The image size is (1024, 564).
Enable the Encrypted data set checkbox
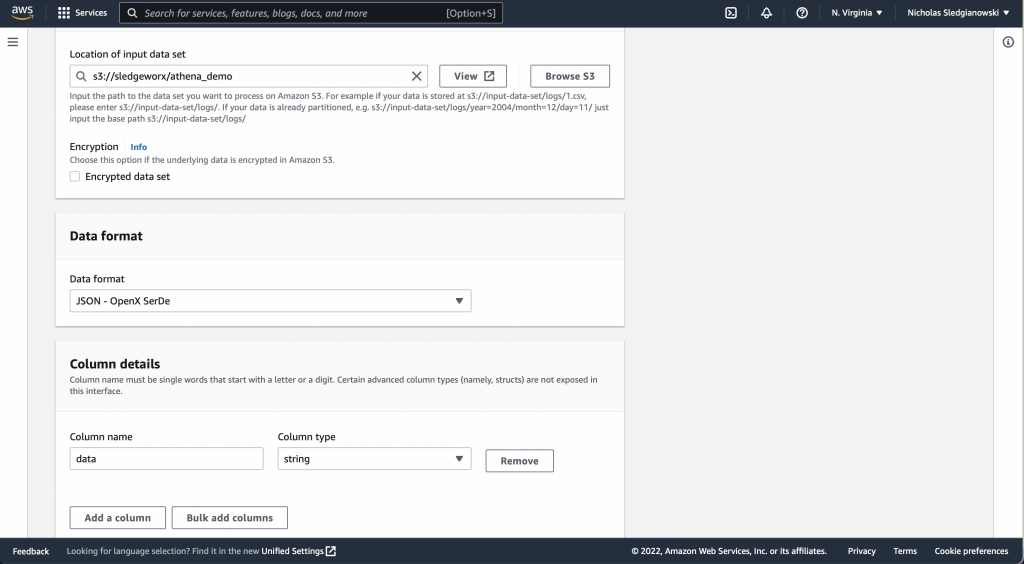tap(75, 177)
